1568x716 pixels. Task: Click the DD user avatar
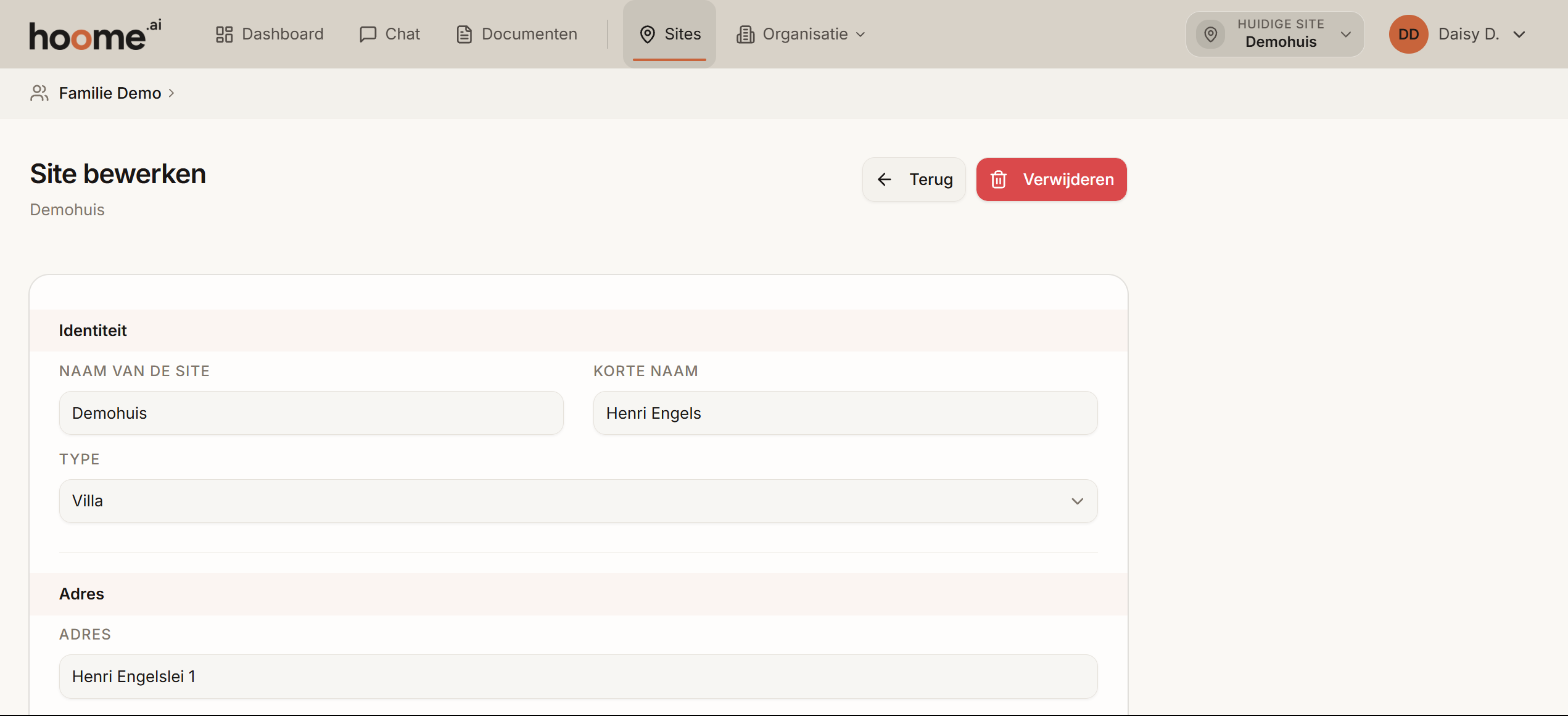tap(1408, 34)
